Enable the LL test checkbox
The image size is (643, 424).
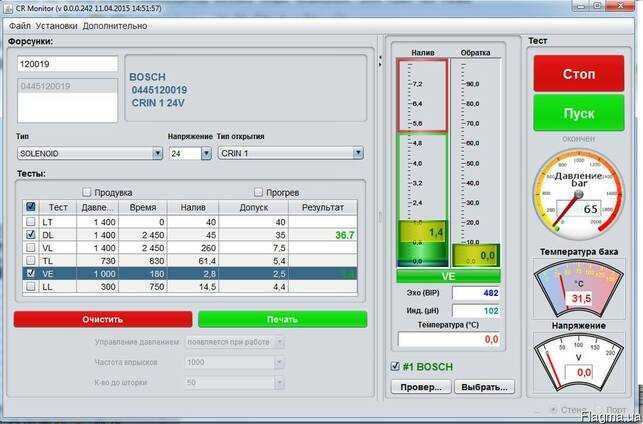pyautogui.click(x=30, y=286)
